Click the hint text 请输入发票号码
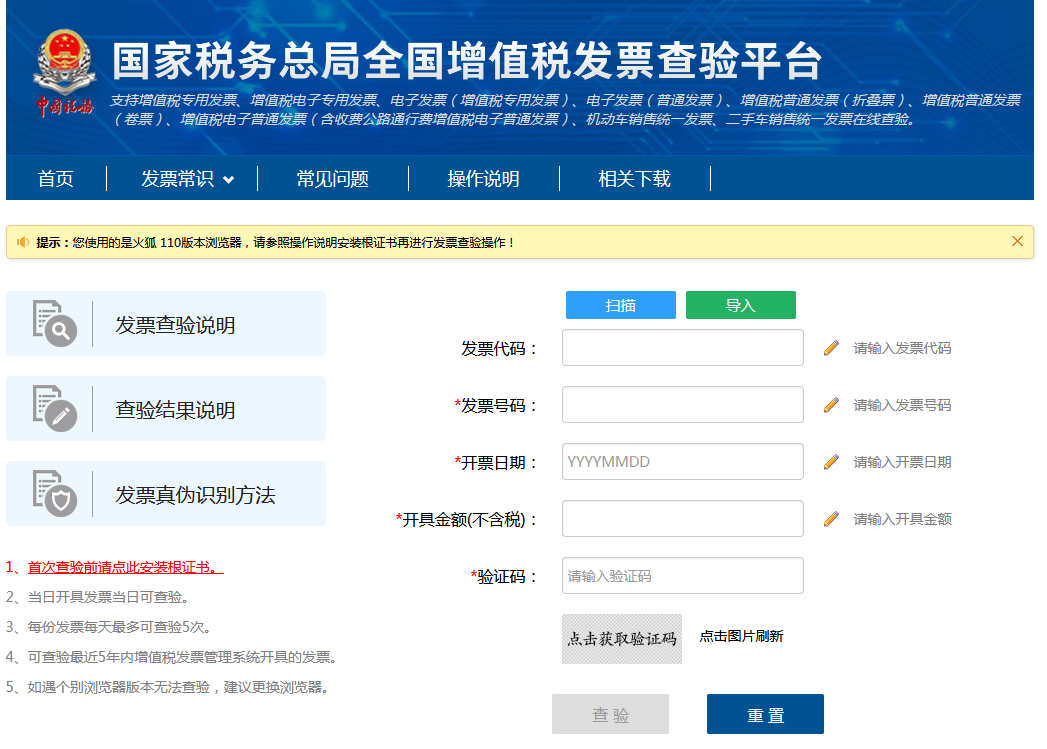The width and height of the screenshot is (1047, 749). pyautogui.click(x=902, y=405)
